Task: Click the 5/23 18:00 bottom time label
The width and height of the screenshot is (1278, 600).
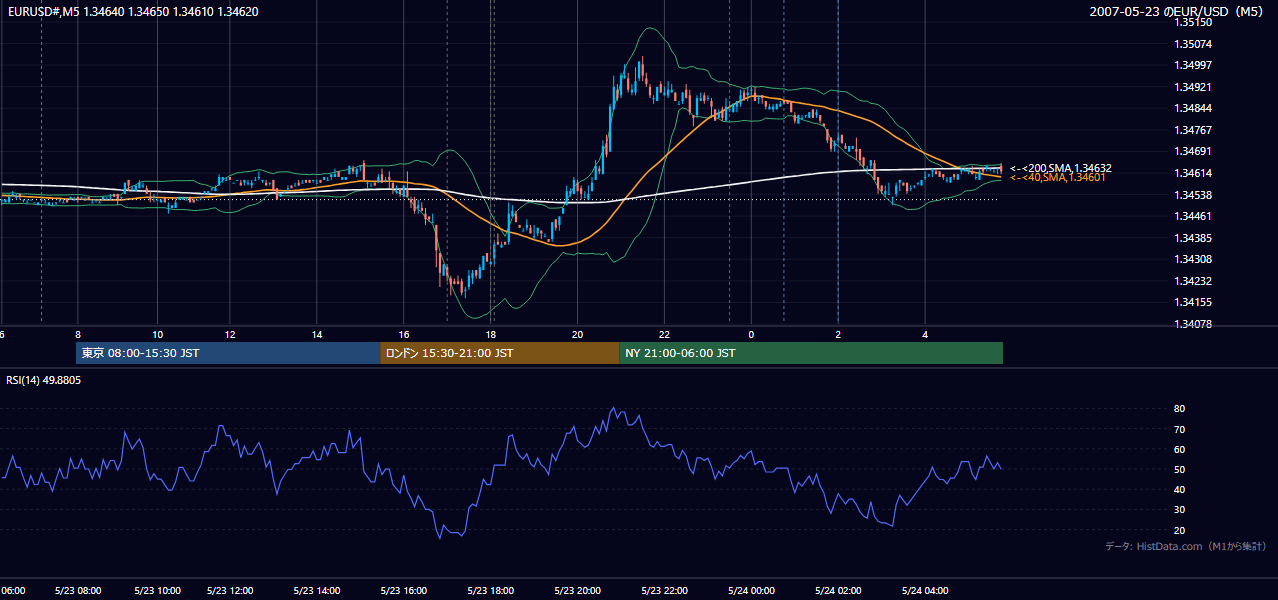Action: (490, 591)
